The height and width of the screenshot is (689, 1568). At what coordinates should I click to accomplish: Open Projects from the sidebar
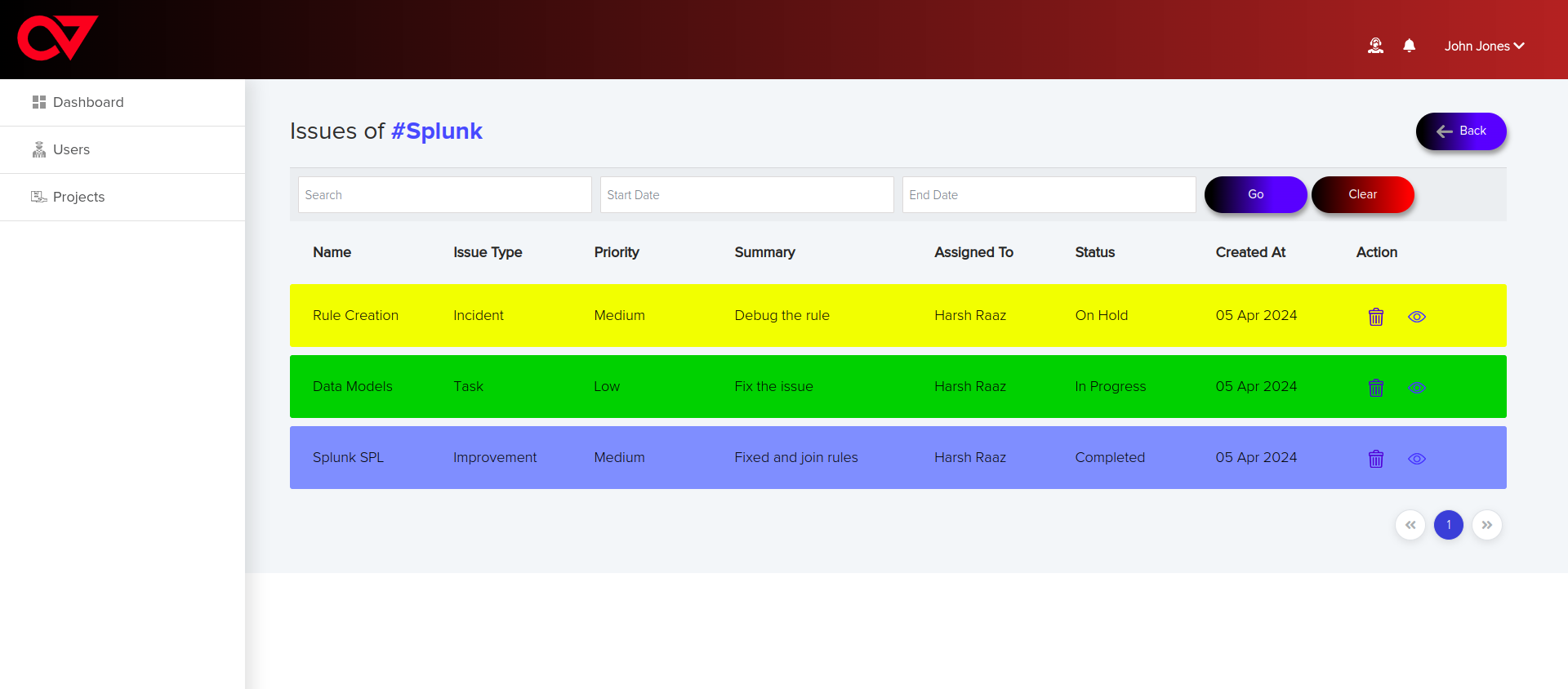[122, 197]
